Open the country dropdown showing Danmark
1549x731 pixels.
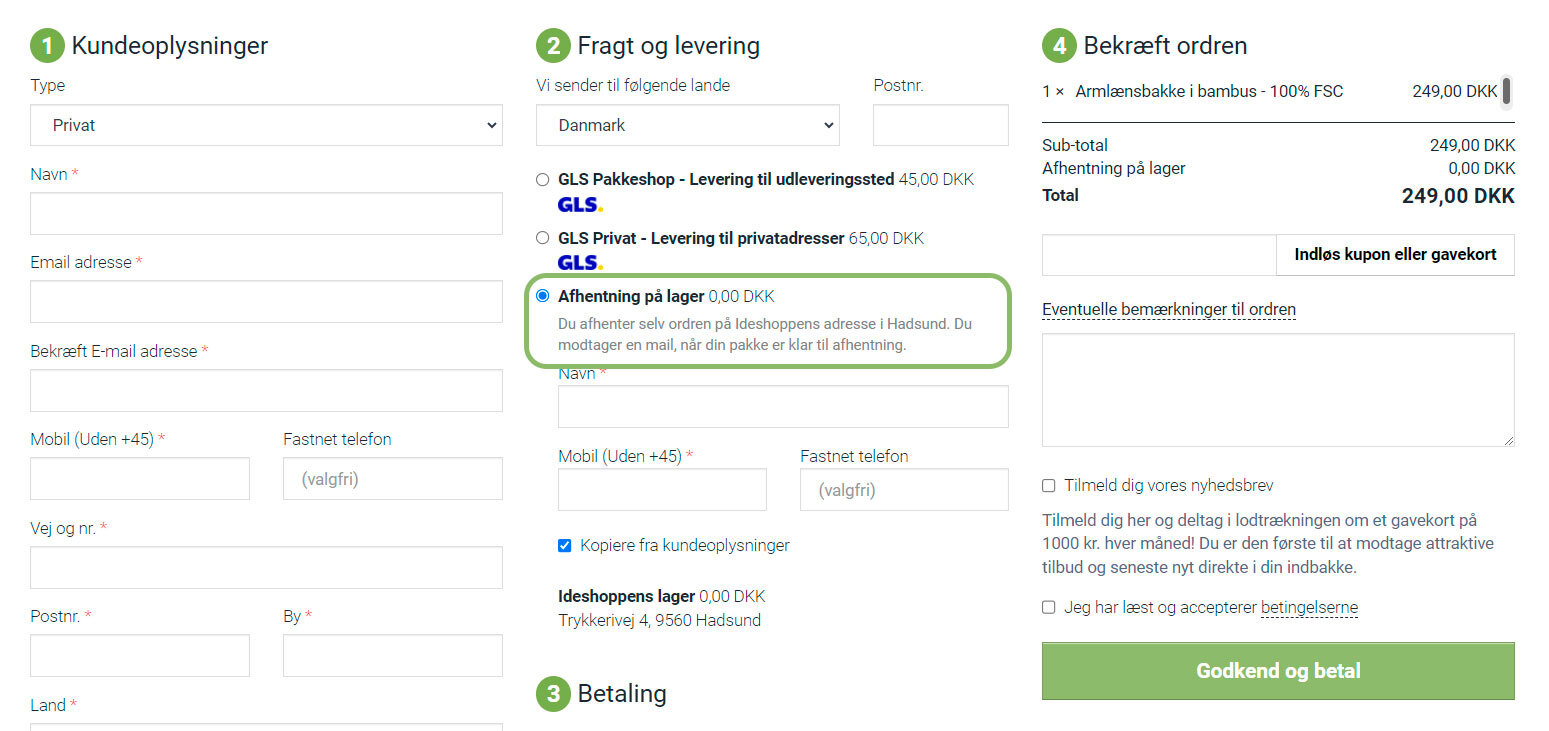[x=687, y=126]
